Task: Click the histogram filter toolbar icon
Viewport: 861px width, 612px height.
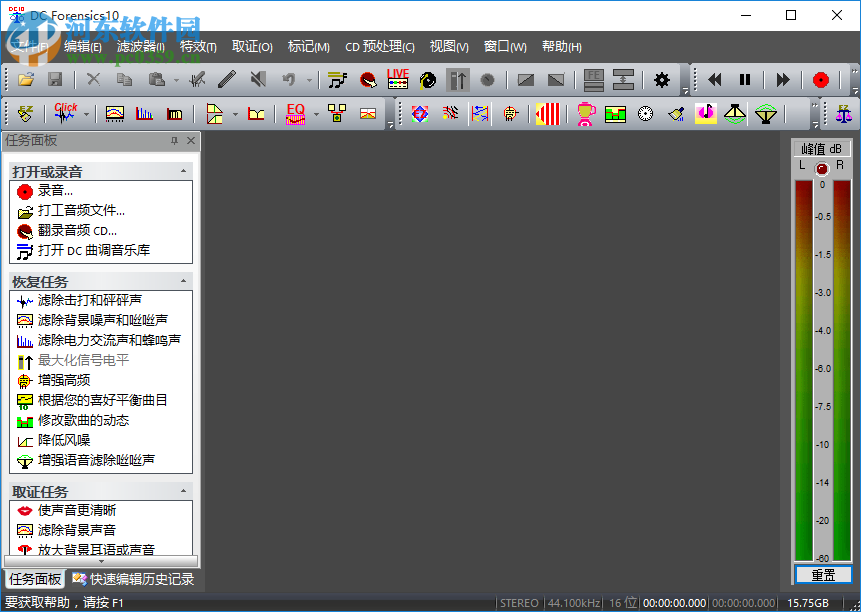Action: (x=144, y=114)
